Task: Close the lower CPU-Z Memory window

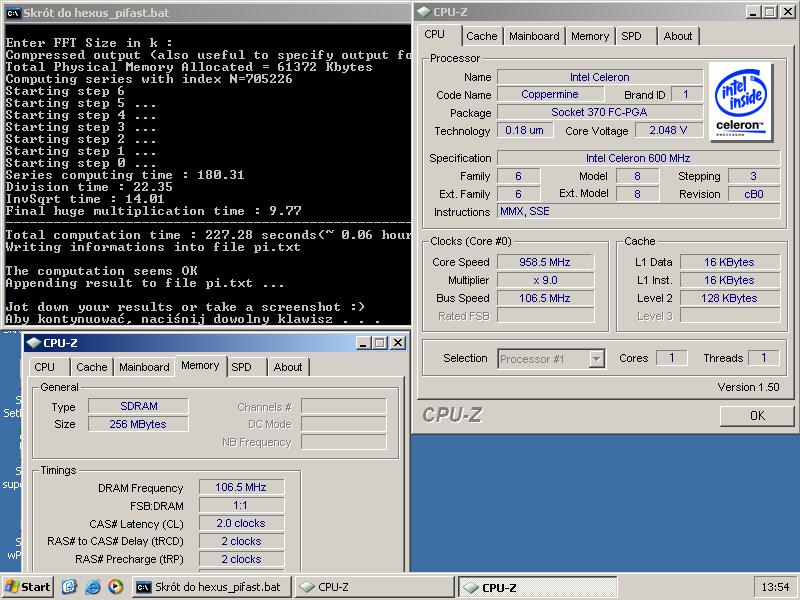Action: pos(398,343)
